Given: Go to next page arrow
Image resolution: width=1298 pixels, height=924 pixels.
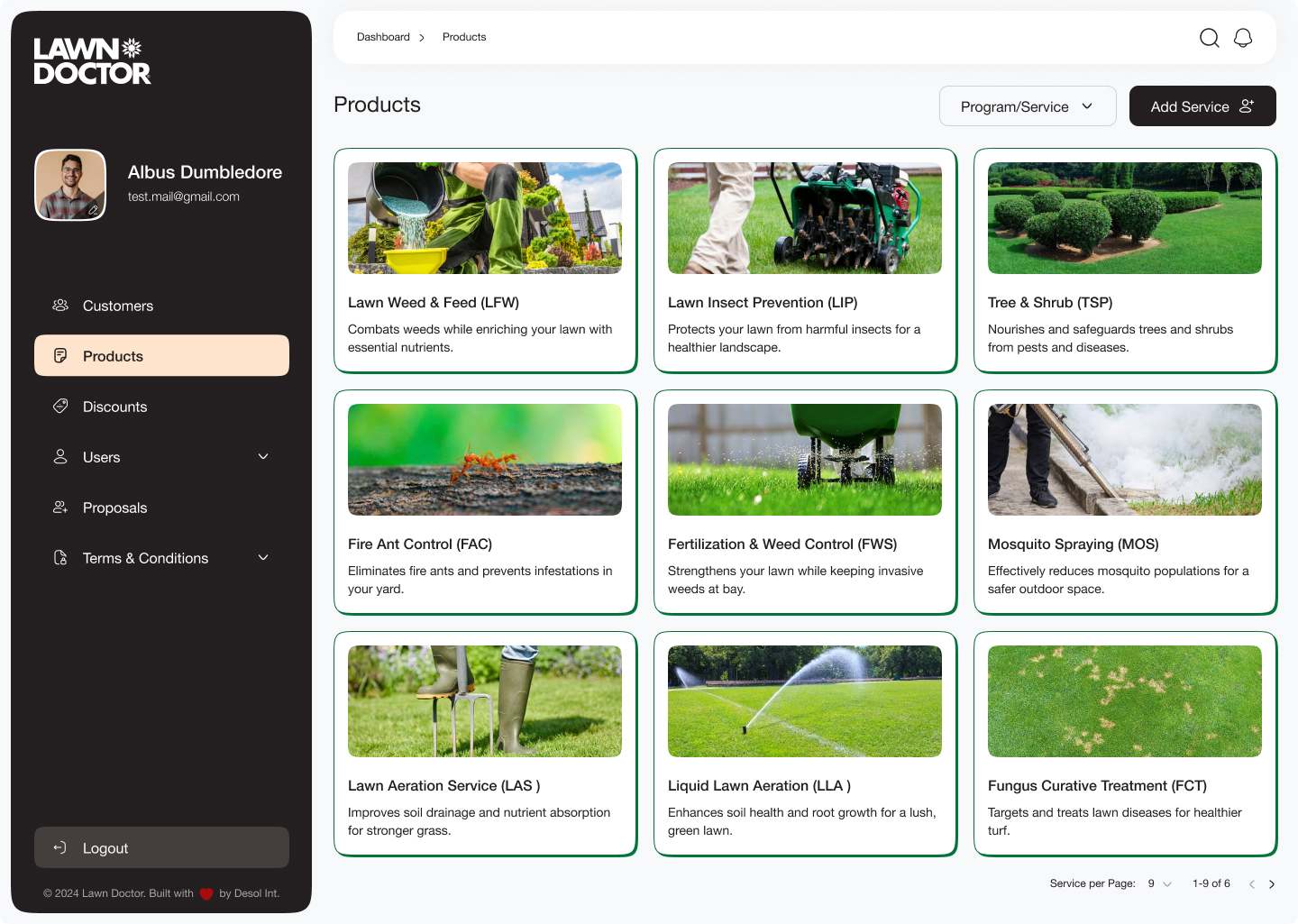Looking at the screenshot, I should click(x=1272, y=884).
